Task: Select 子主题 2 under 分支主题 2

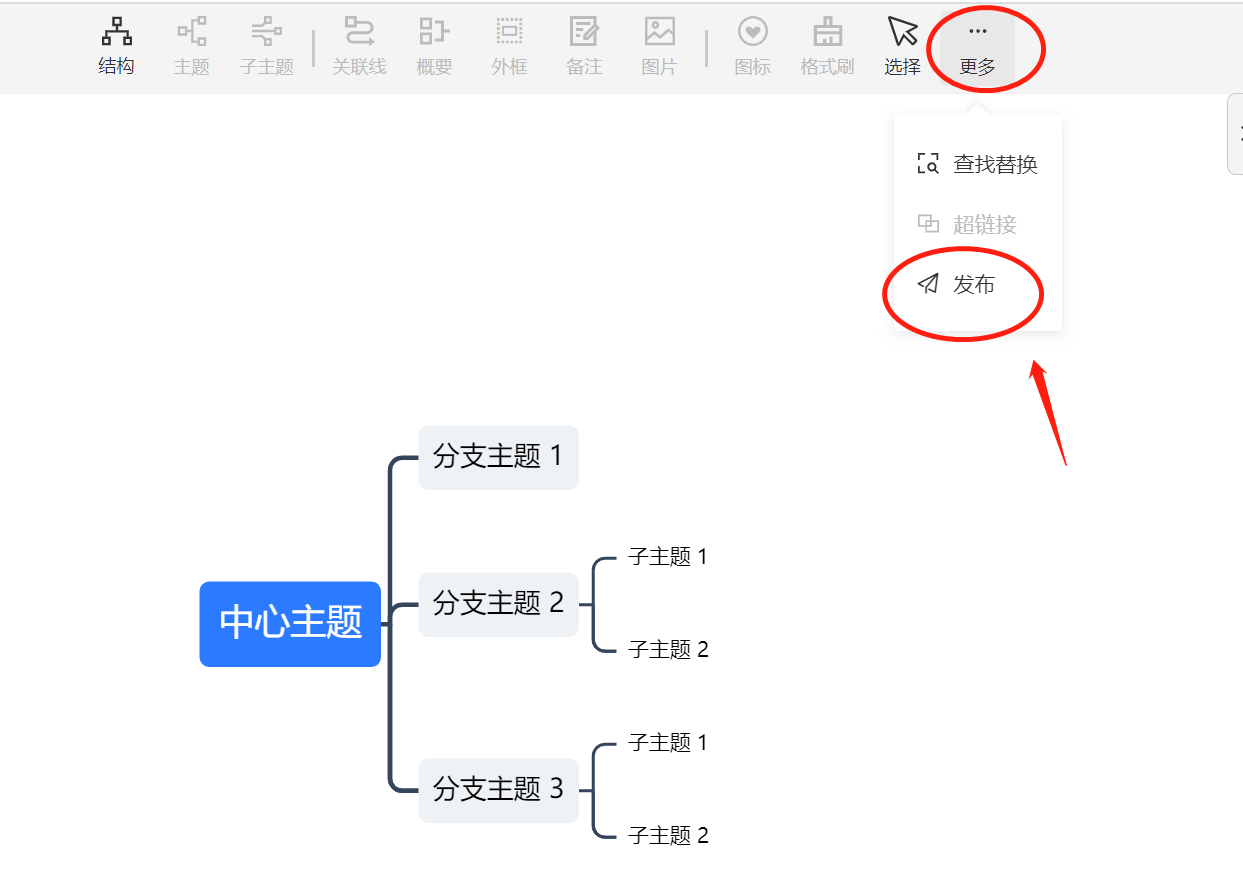Action: (668, 650)
